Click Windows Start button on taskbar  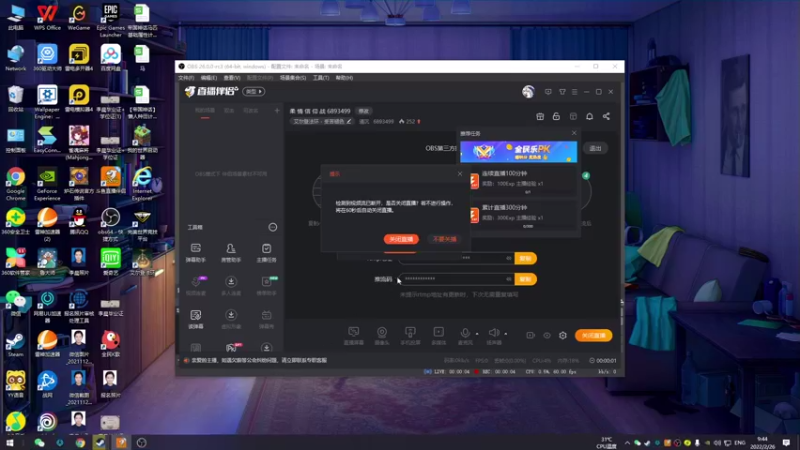click(x=10, y=443)
